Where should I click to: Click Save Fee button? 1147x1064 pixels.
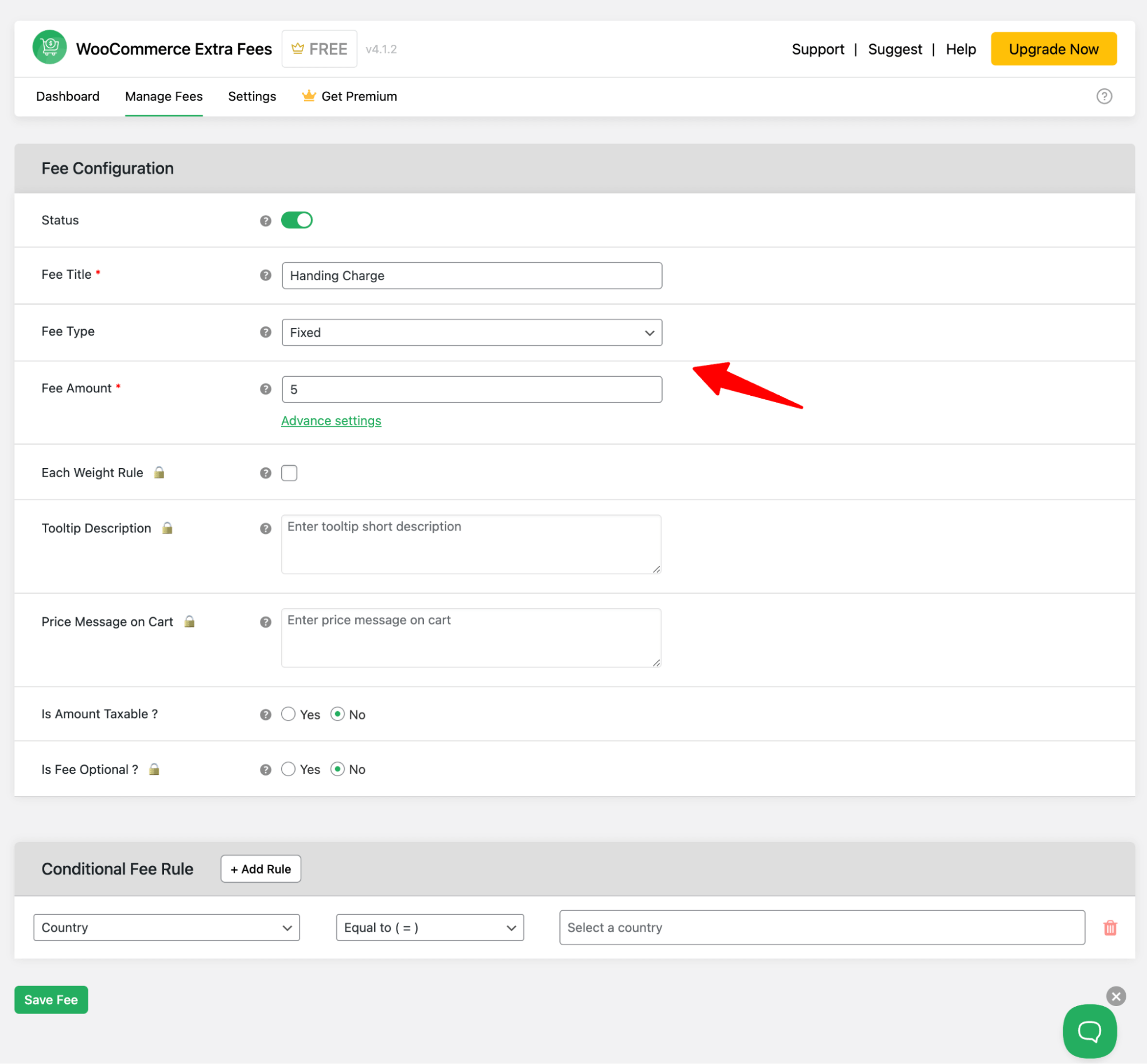[50, 999]
